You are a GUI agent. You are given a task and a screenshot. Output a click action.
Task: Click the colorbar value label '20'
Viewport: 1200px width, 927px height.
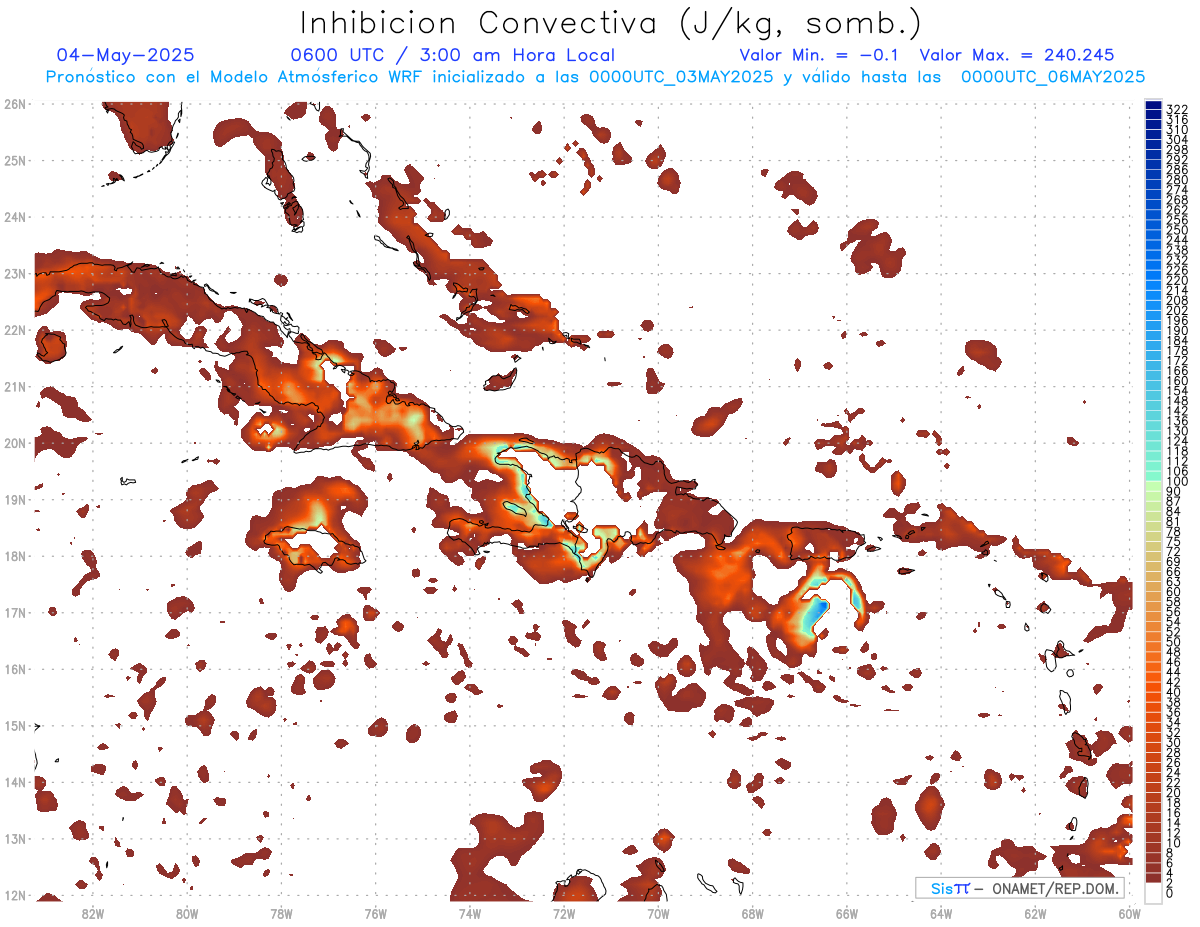click(1174, 792)
